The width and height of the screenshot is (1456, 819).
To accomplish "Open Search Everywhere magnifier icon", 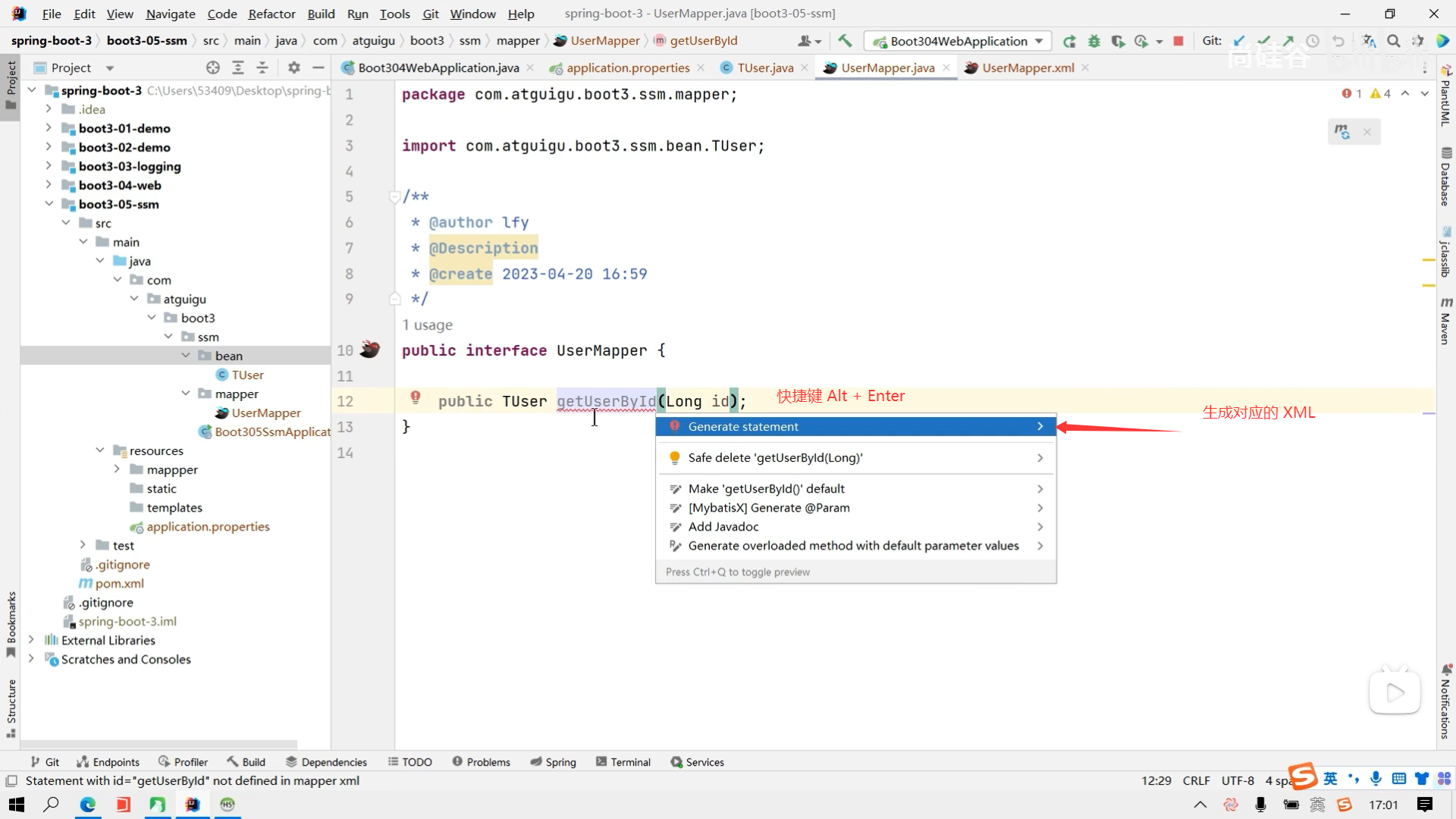I will coord(1393,41).
